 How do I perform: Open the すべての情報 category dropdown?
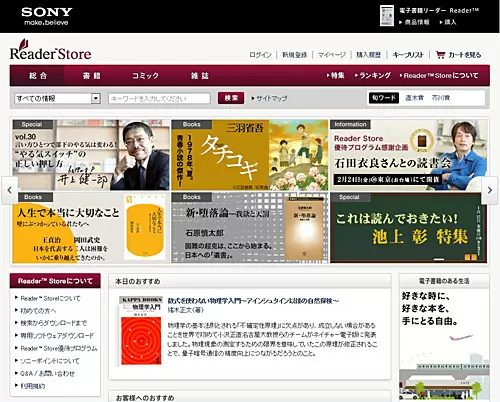pyautogui.click(x=57, y=98)
